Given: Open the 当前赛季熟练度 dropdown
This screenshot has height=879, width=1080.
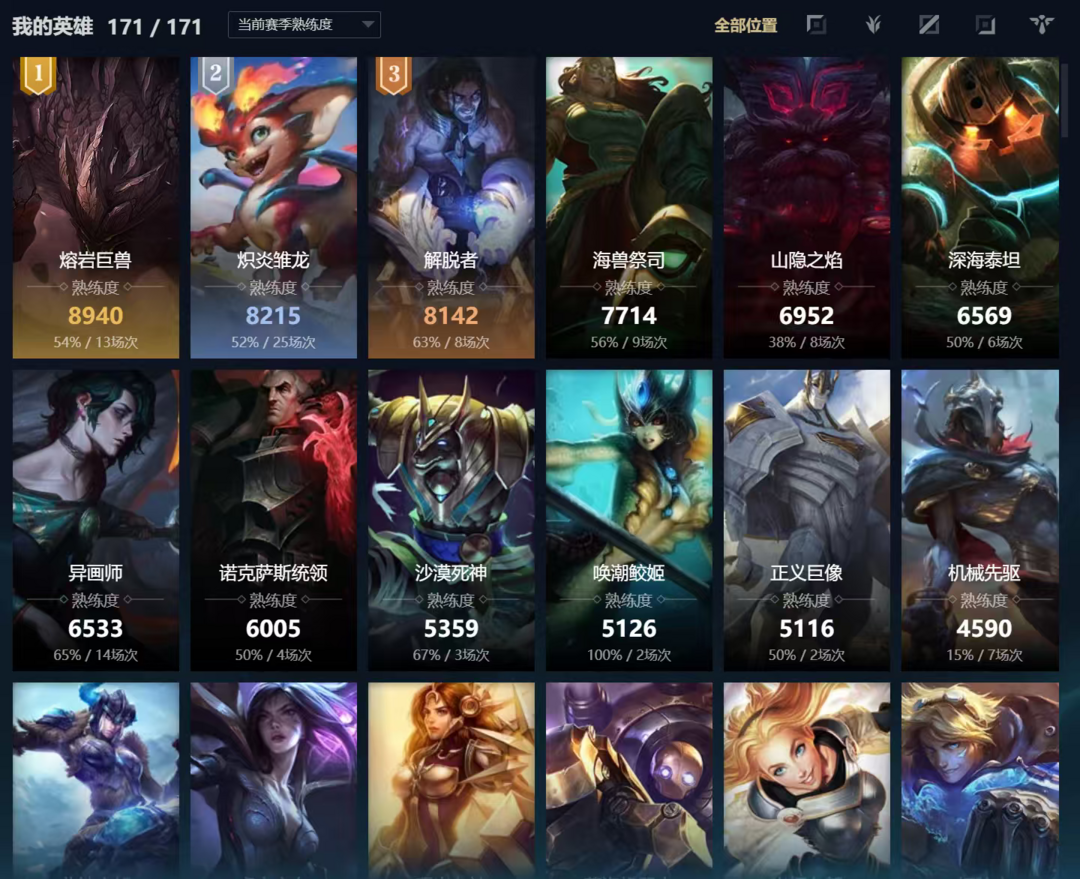Looking at the screenshot, I should pyautogui.click(x=304, y=25).
